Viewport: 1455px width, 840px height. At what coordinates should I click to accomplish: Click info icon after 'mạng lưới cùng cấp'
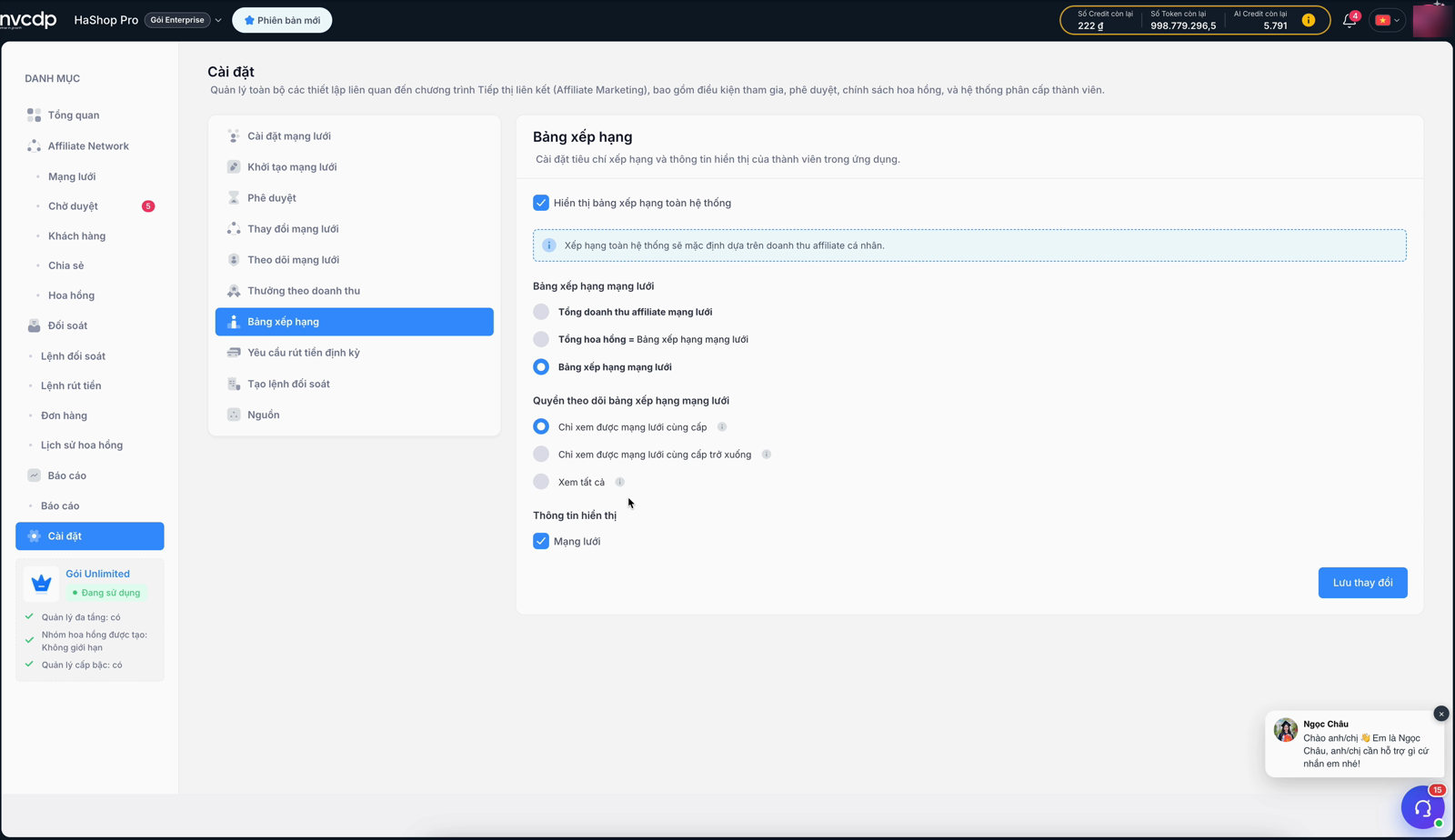click(722, 427)
